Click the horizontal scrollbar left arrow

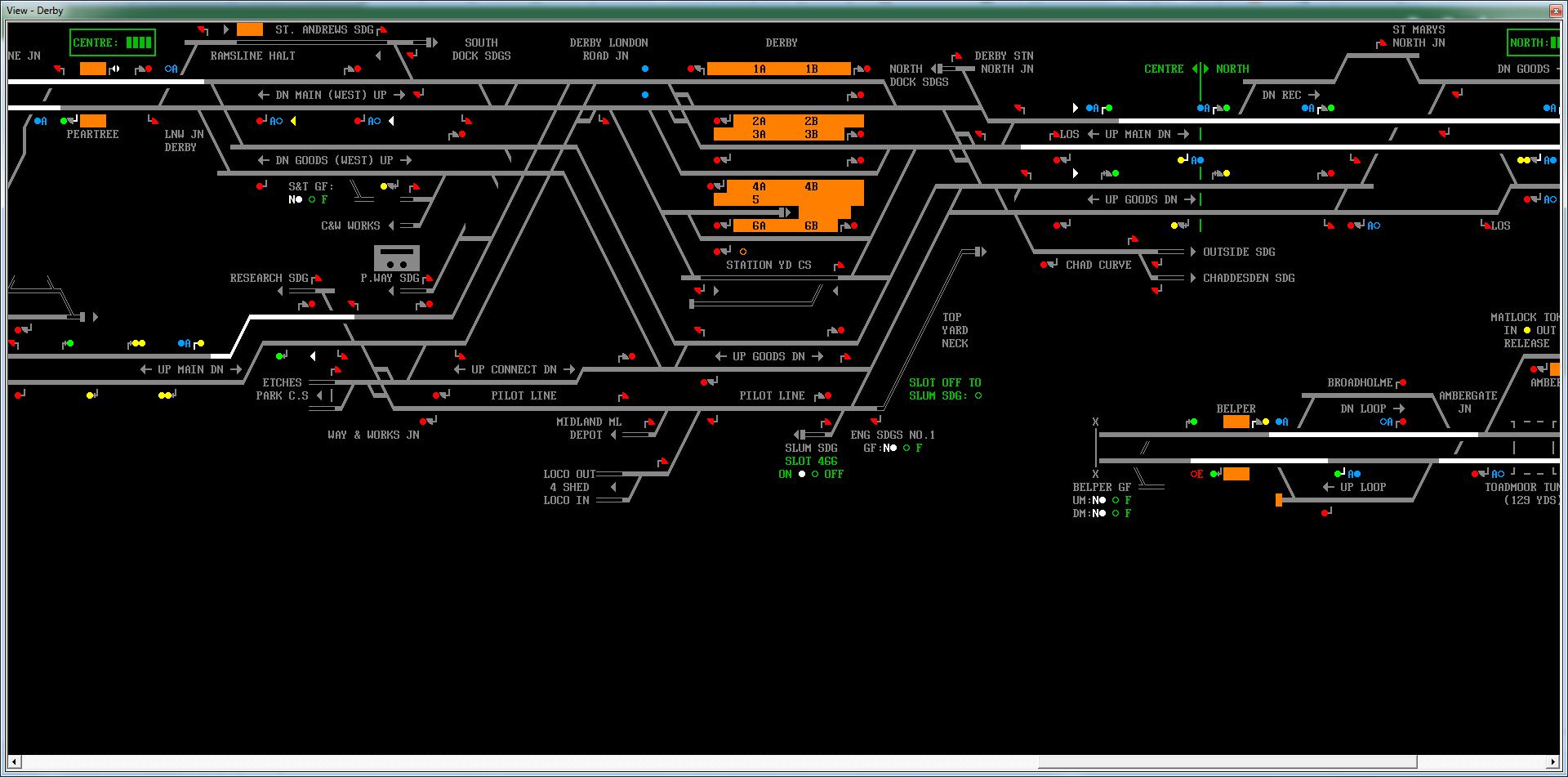(x=14, y=762)
